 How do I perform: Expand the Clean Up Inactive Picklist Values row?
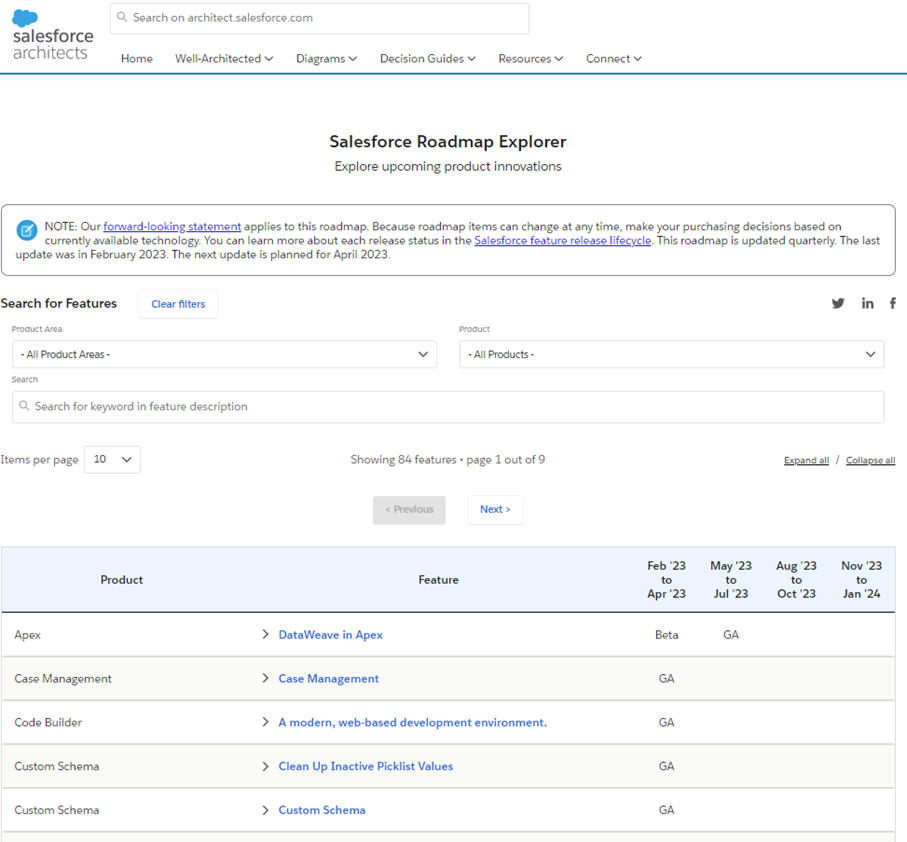click(266, 766)
